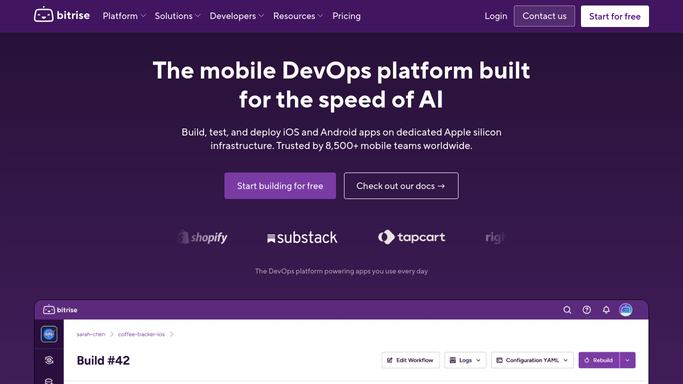Click the Build #42 heading
This screenshot has width=683, height=384.
[x=103, y=360]
